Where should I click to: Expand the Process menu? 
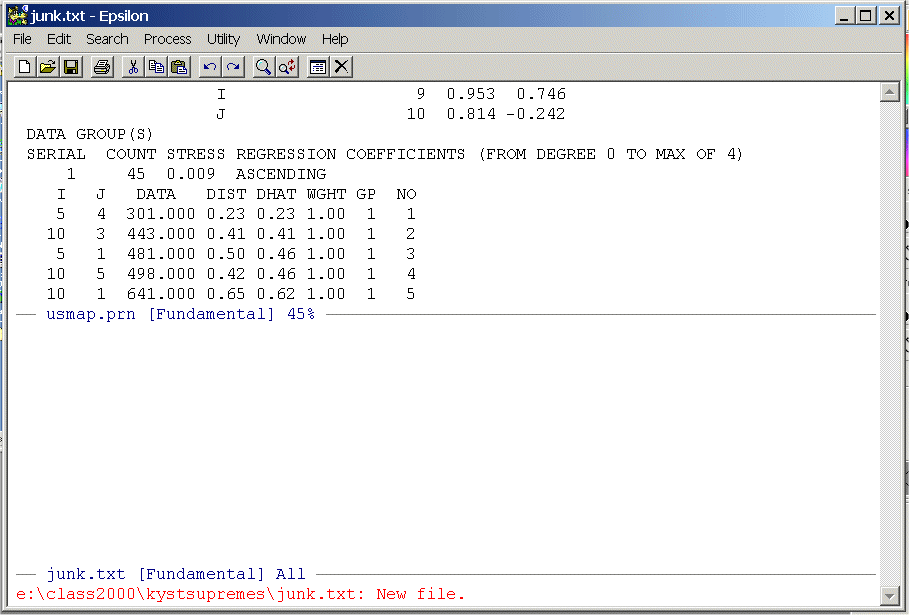167,39
